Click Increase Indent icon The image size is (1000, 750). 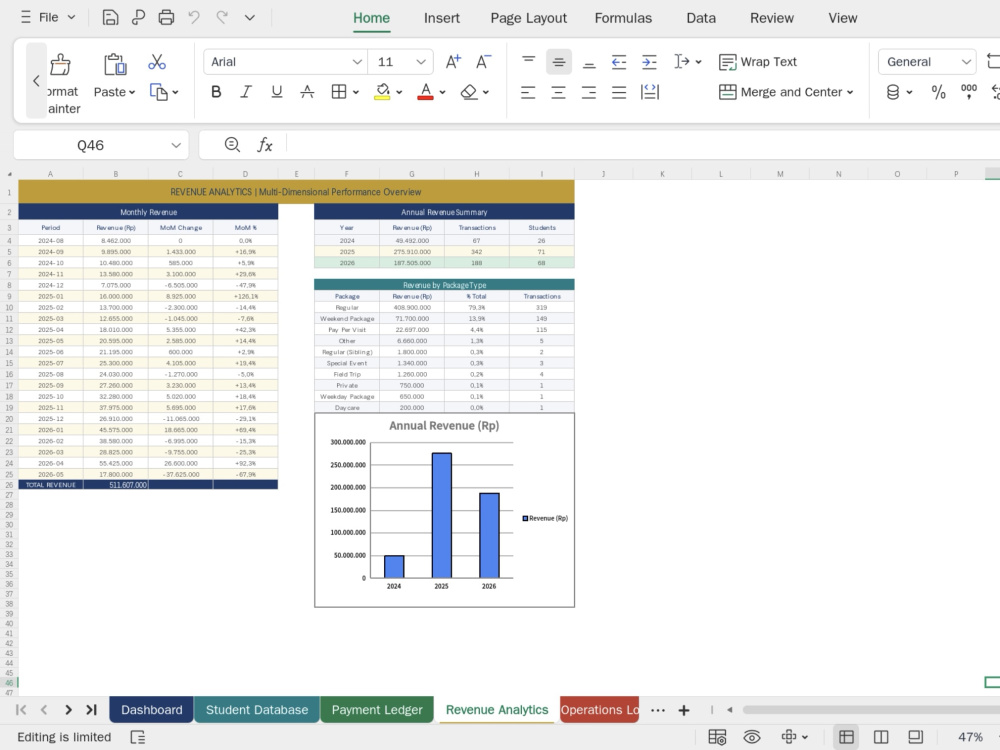click(649, 62)
